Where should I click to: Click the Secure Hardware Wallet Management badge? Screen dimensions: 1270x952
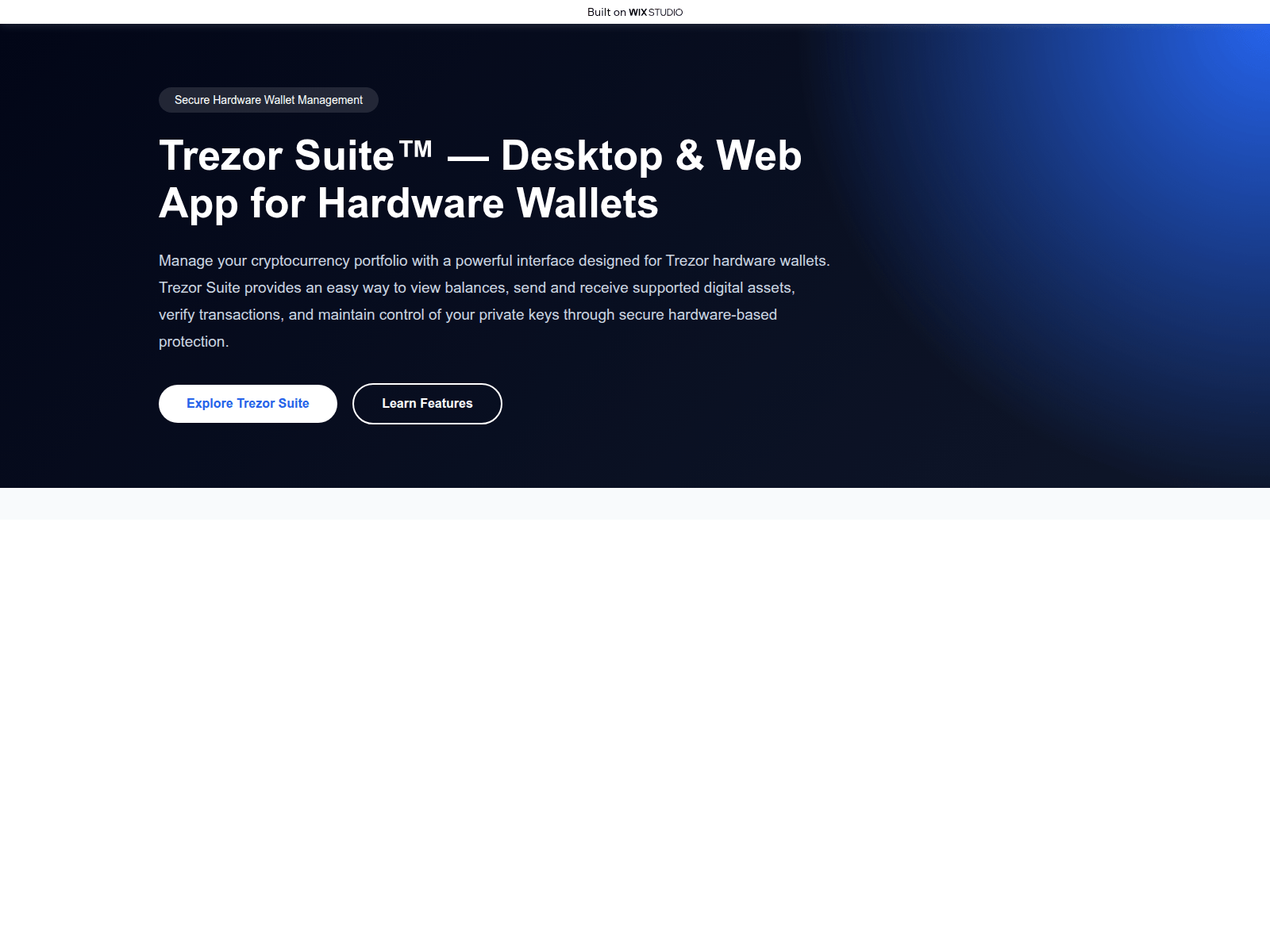(x=268, y=100)
